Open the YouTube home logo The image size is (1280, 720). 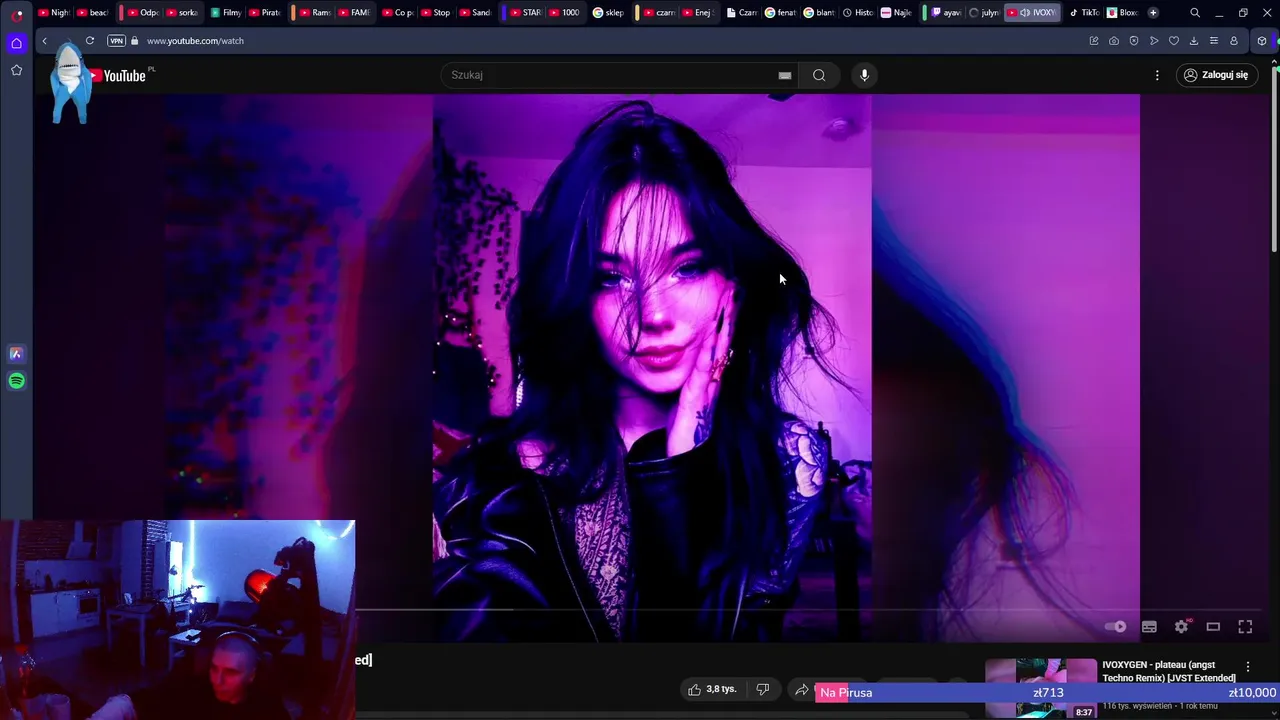(118, 76)
